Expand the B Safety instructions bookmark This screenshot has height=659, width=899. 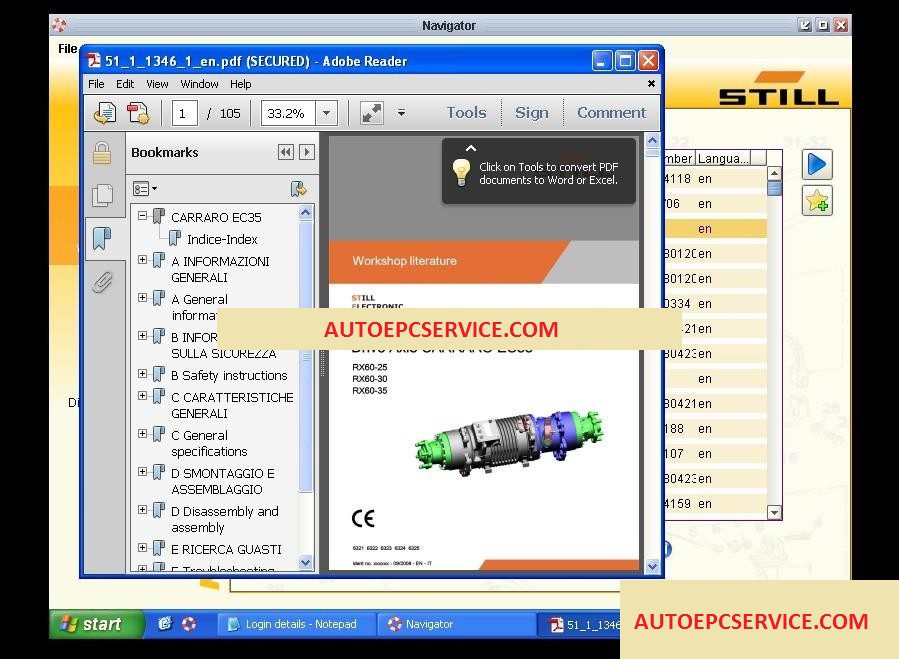tap(142, 374)
